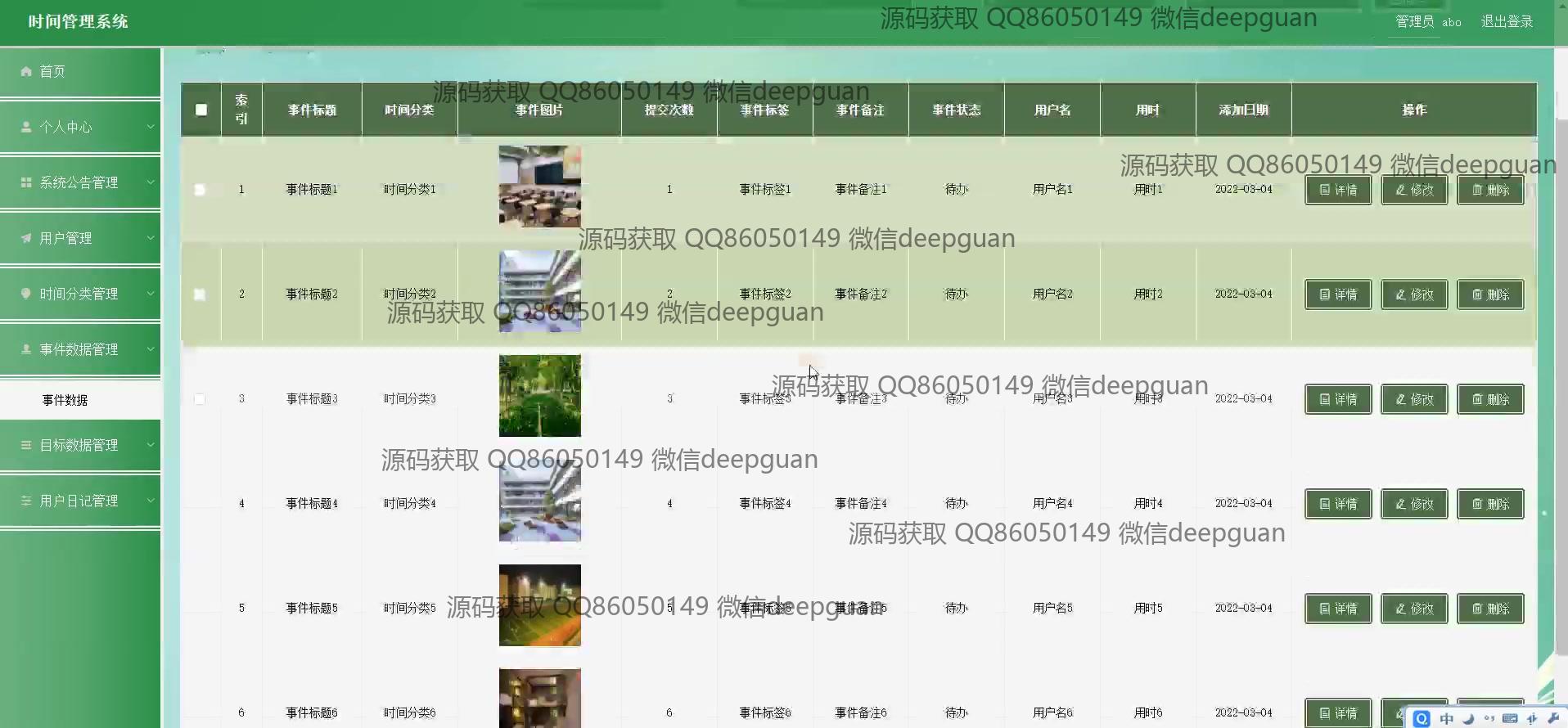The image size is (1568, 728).
Task: Tick the checkbox for row 3
Action: pyautogui.click(x=200, y=399)
